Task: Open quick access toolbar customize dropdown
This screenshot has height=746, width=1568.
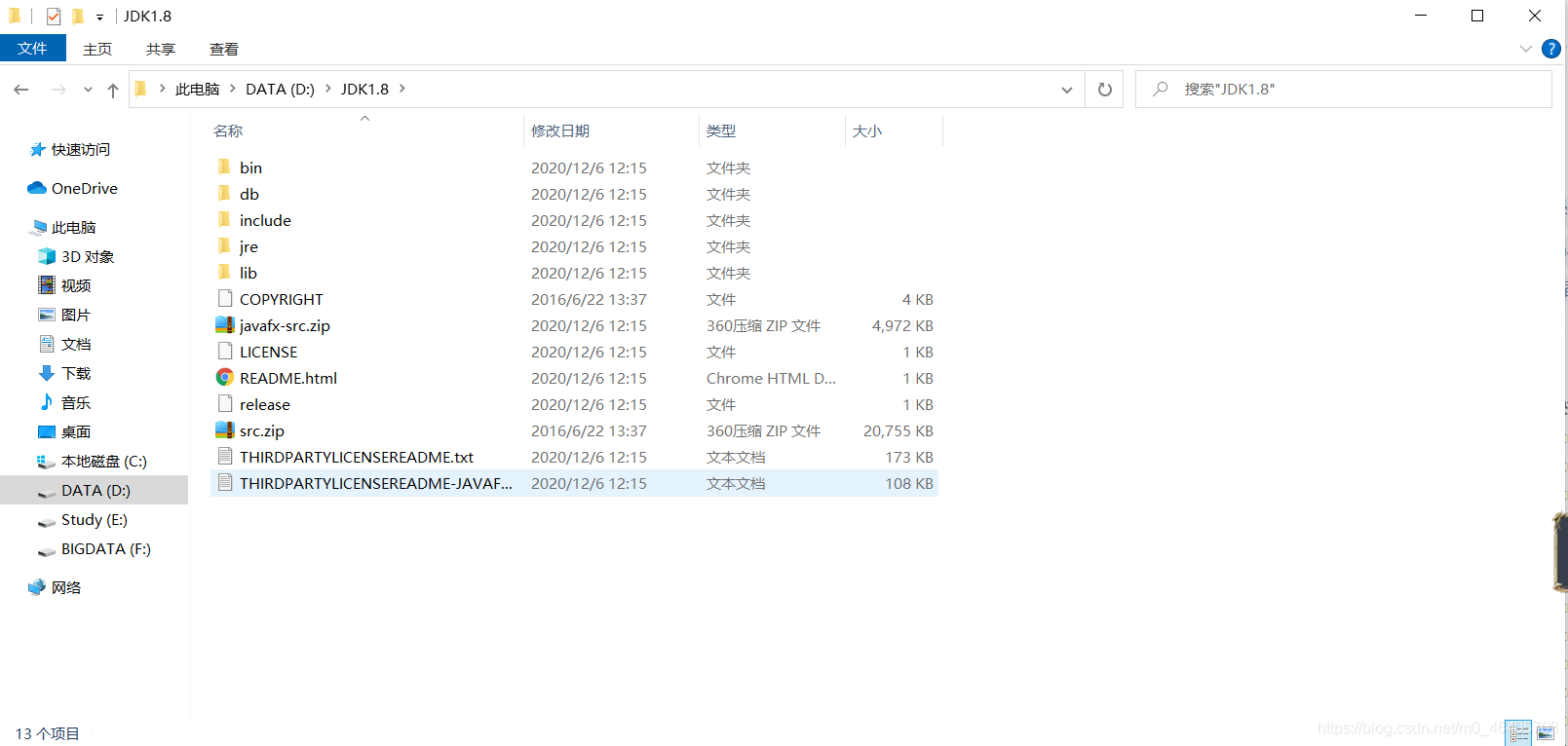Action: (99, 17)
